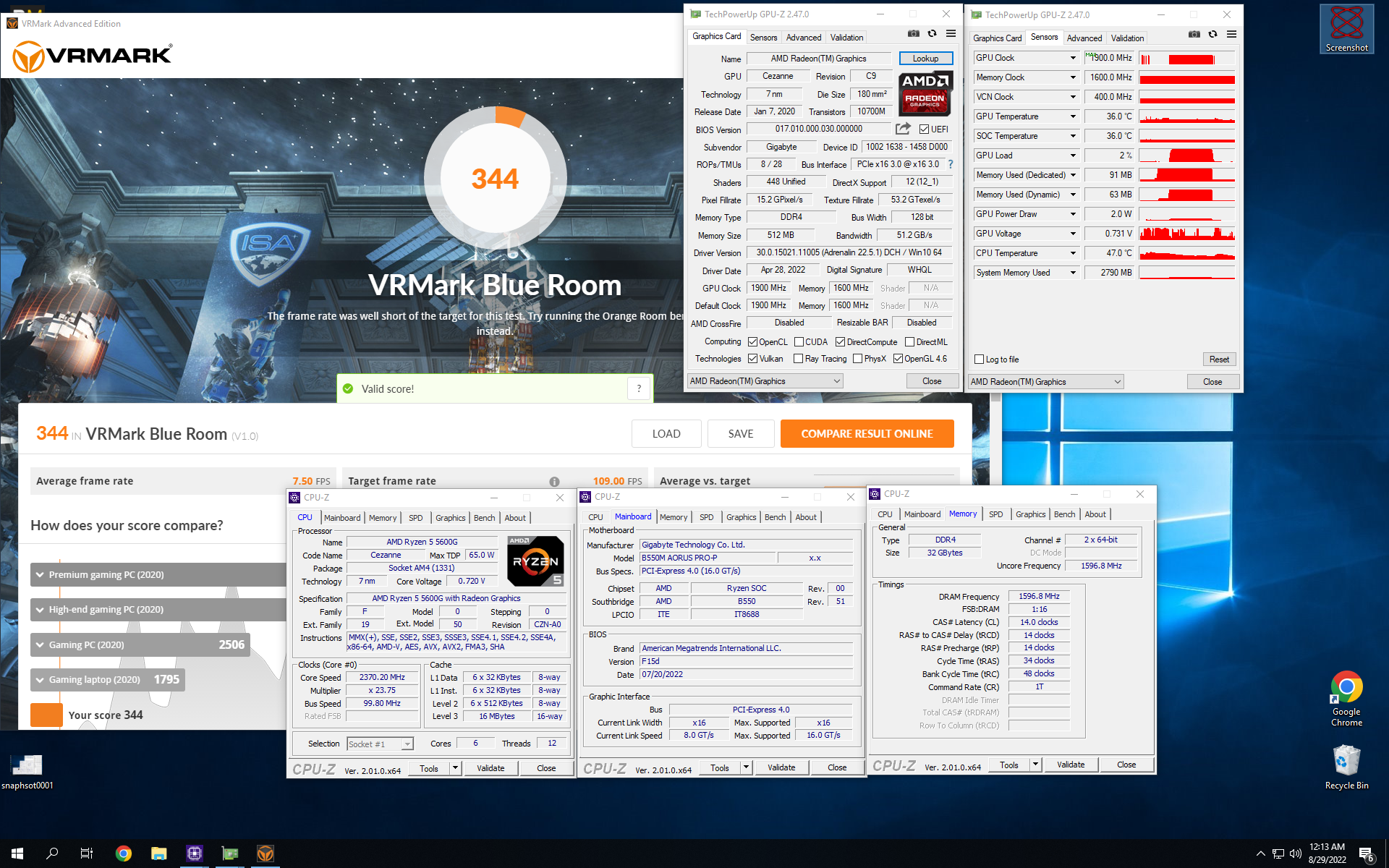Viewport: 1389px width, 868px height.
Task: Toggle DirectML checkbox
Action: click(x=909, y=342)
